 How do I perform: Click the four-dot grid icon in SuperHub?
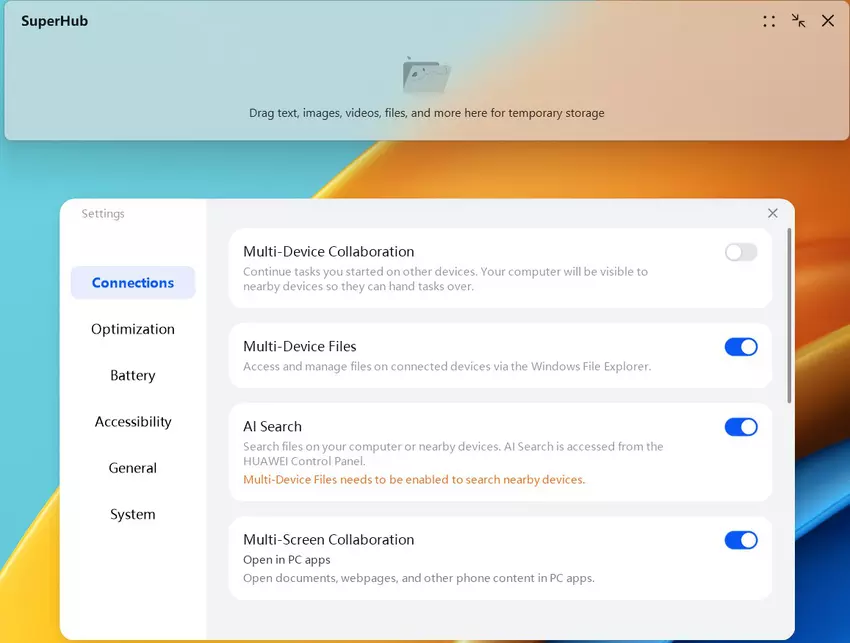pyautogui.click(x=769, y=21)
